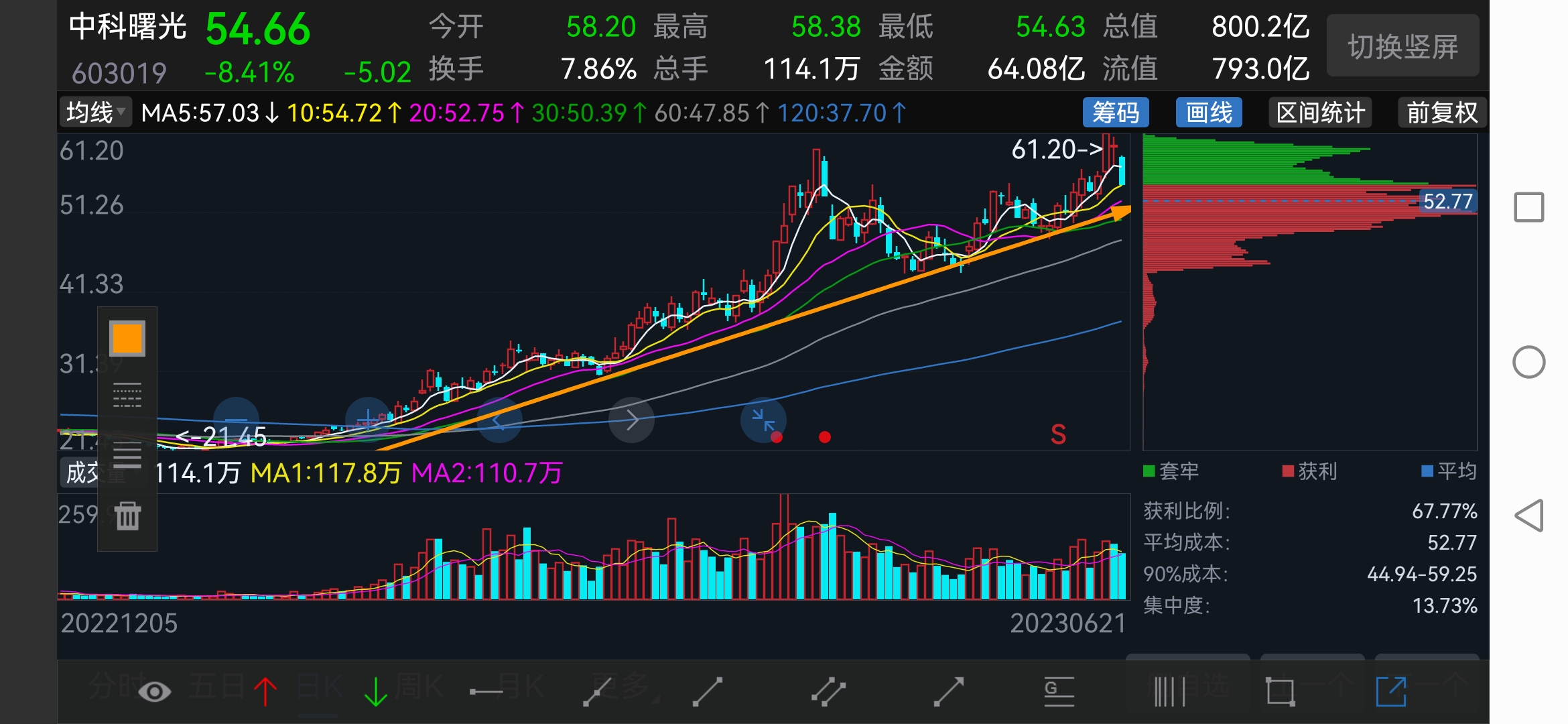Tap the 获利 red legend item
The width and height of the screenshot is (1568, 724).
1310,471
